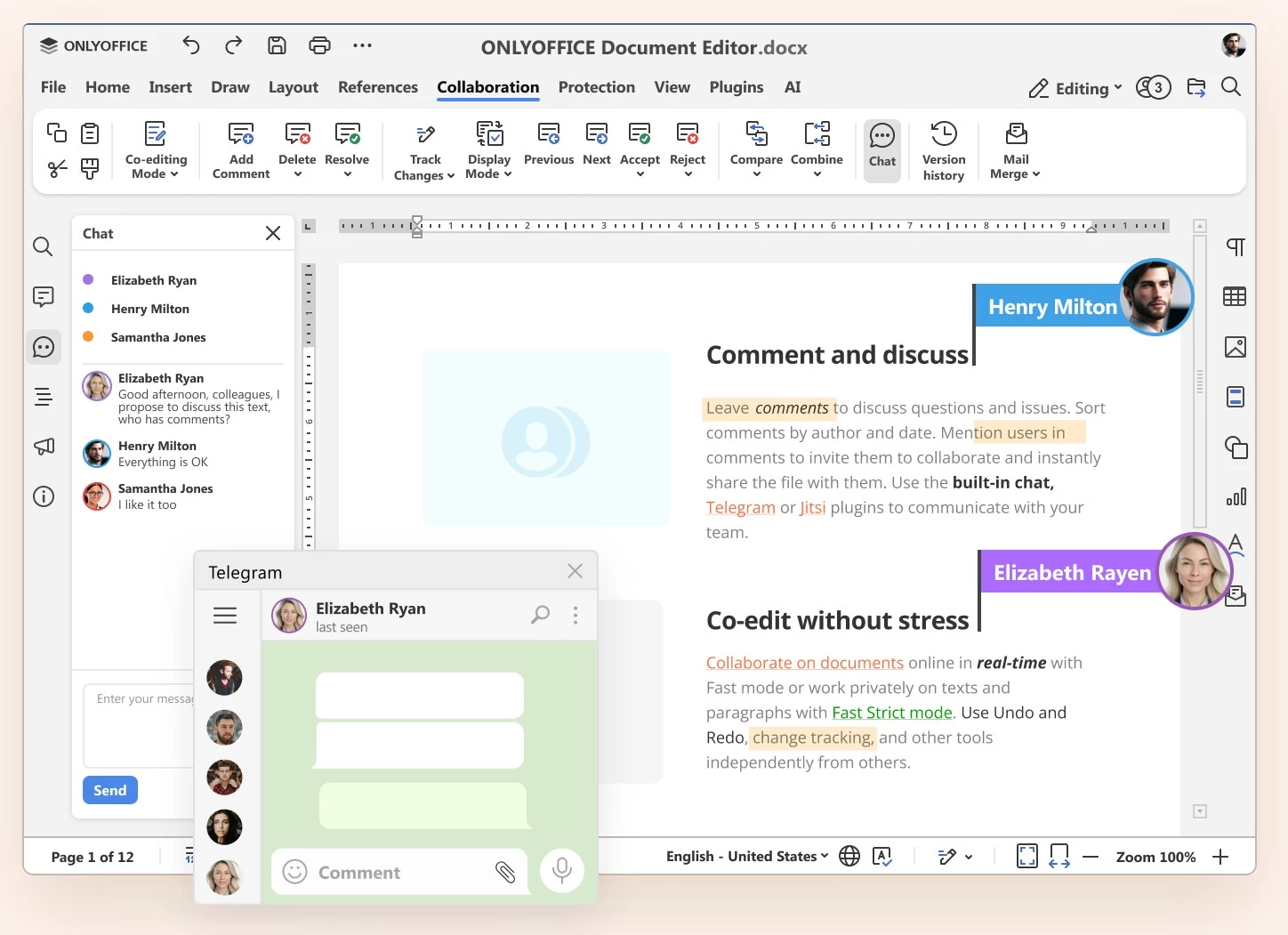Image resolution: width=1288 pixels, height=935 pixels.
Task: Click the Fit to page icon
Action: [1027, 856]
